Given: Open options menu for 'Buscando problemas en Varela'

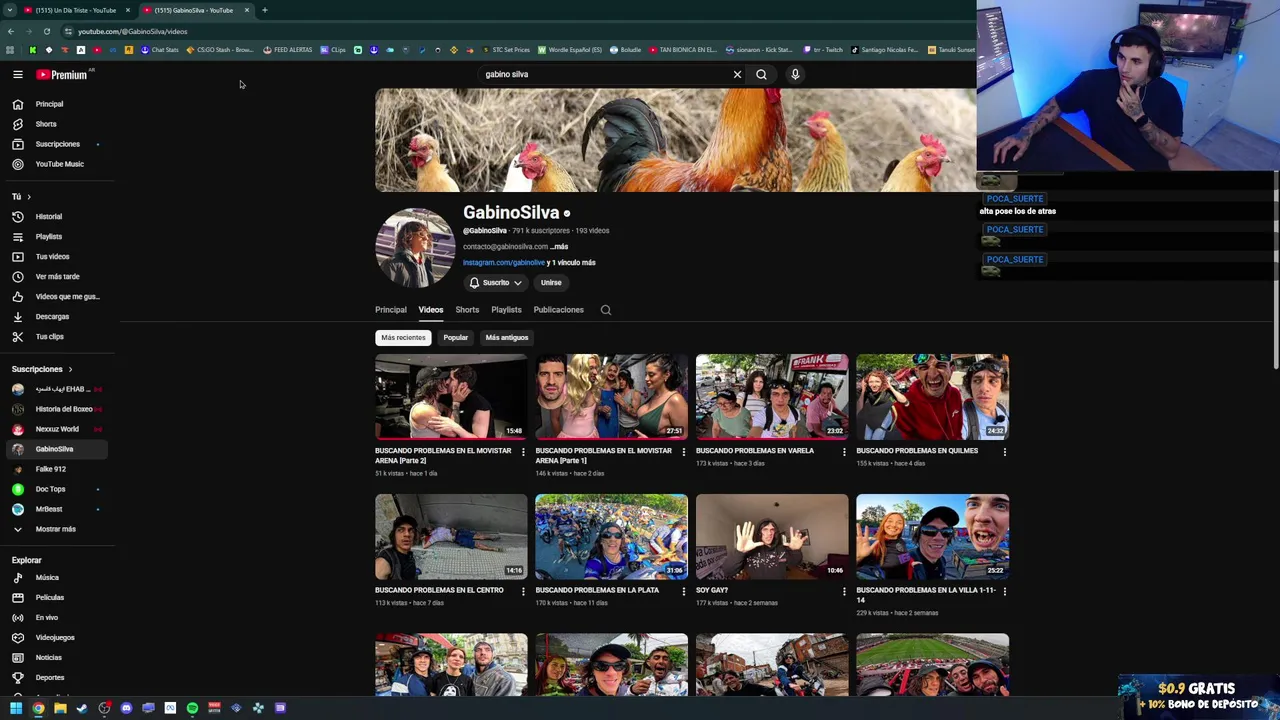Looking at the screenshot, I should (844, 452).
